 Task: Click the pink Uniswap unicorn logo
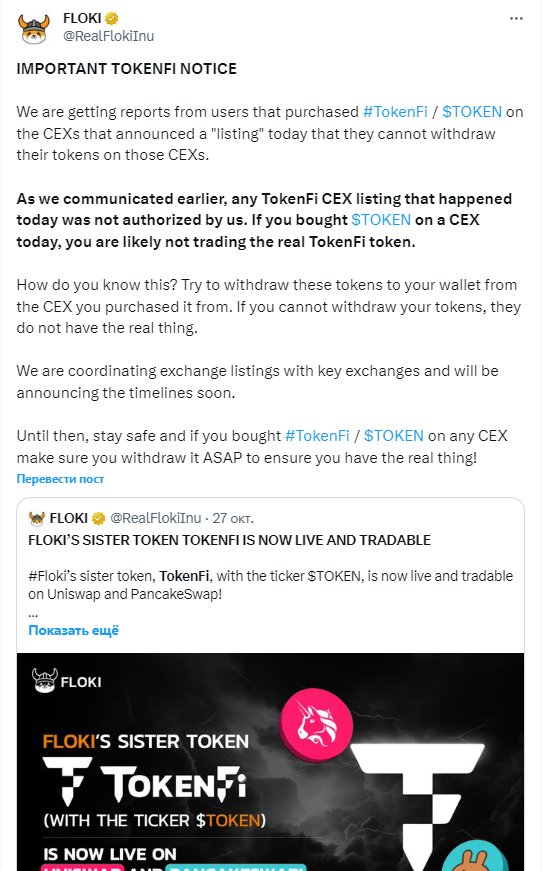316,724
